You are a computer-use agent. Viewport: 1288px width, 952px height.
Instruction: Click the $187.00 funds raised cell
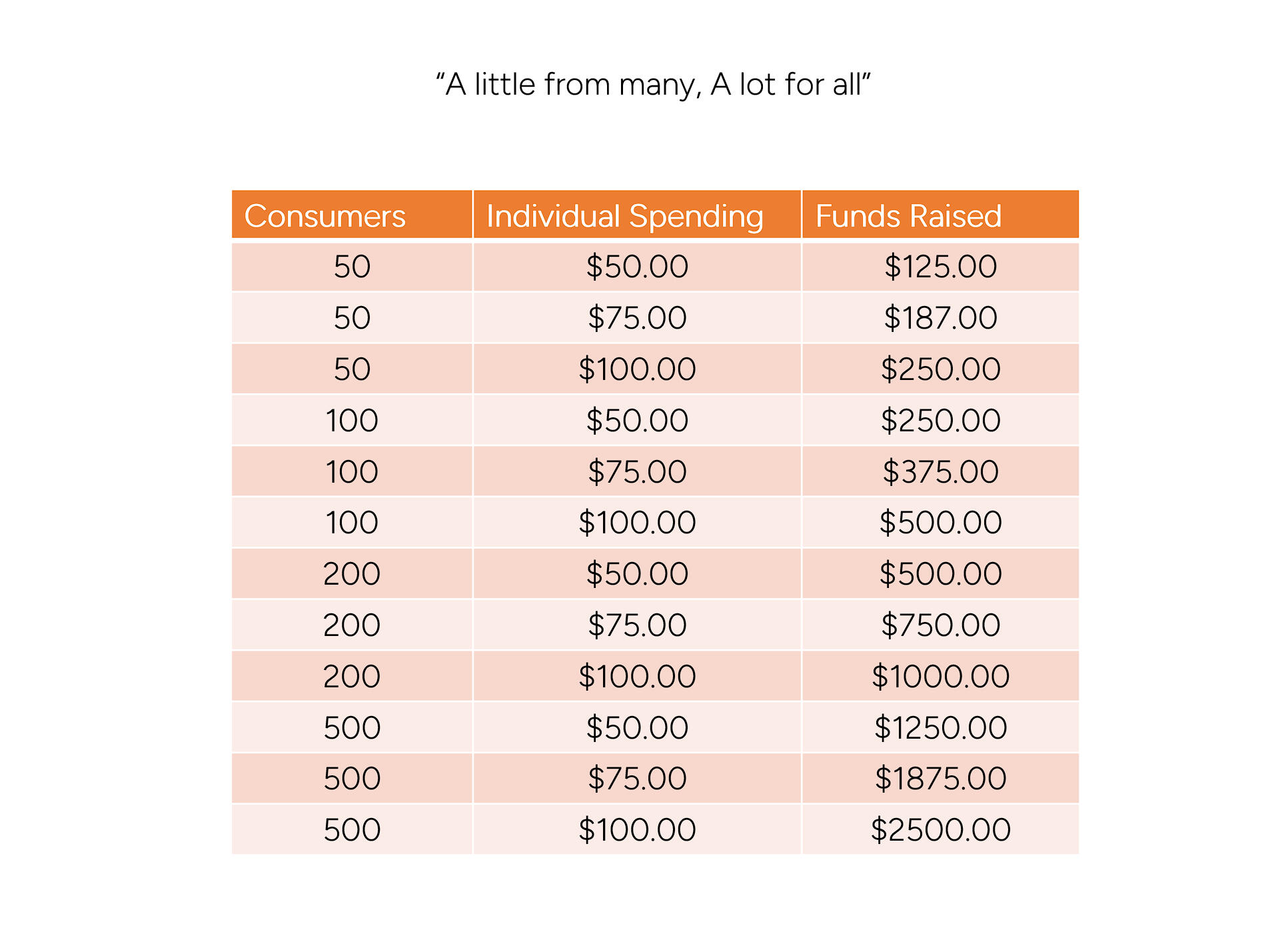[940, 318]
